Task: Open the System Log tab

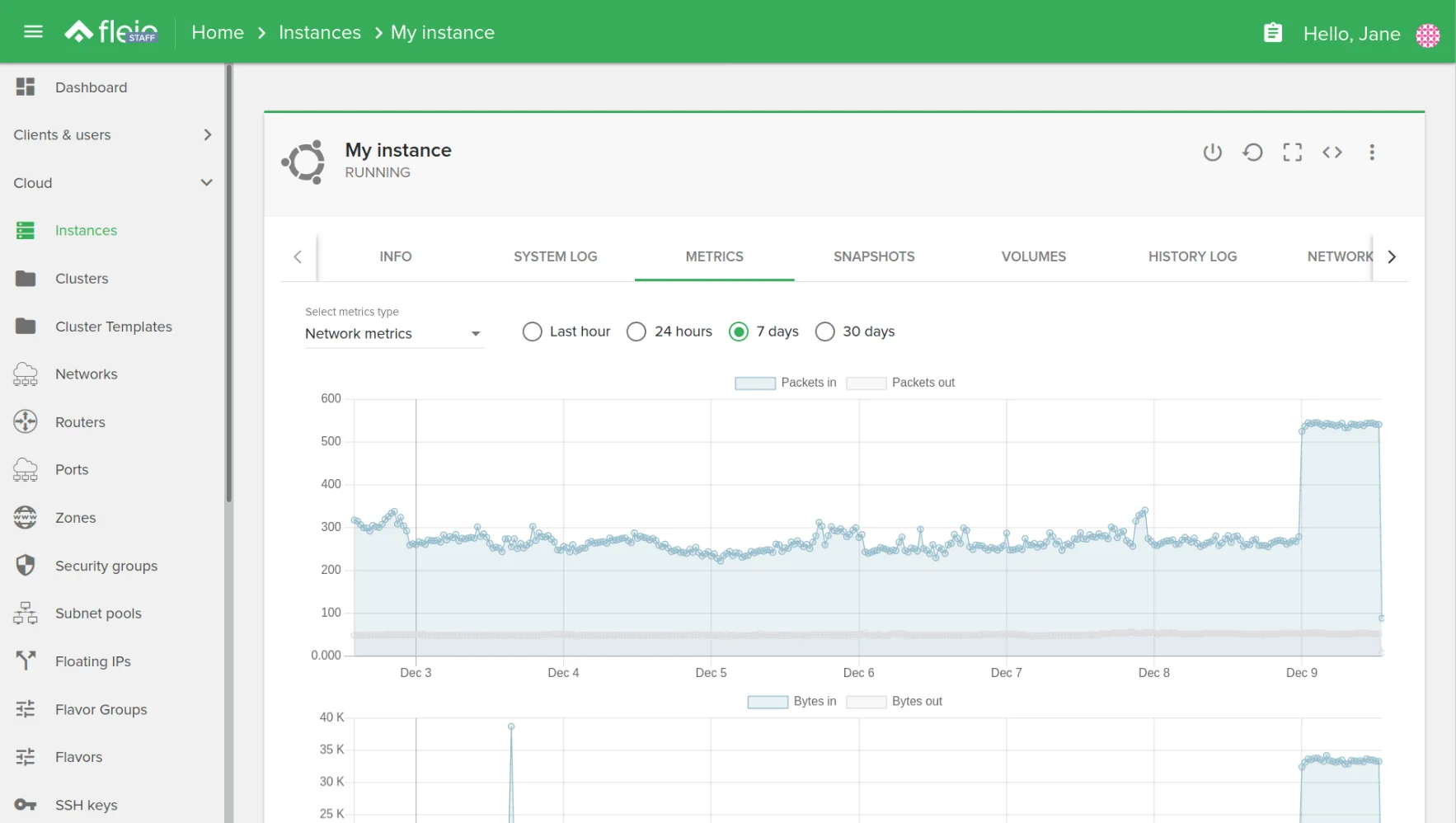Action: coord(555,256)
